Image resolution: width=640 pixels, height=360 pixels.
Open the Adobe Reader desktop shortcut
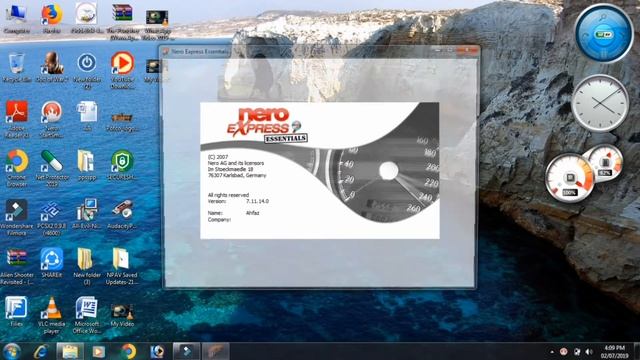pos(16,119)
